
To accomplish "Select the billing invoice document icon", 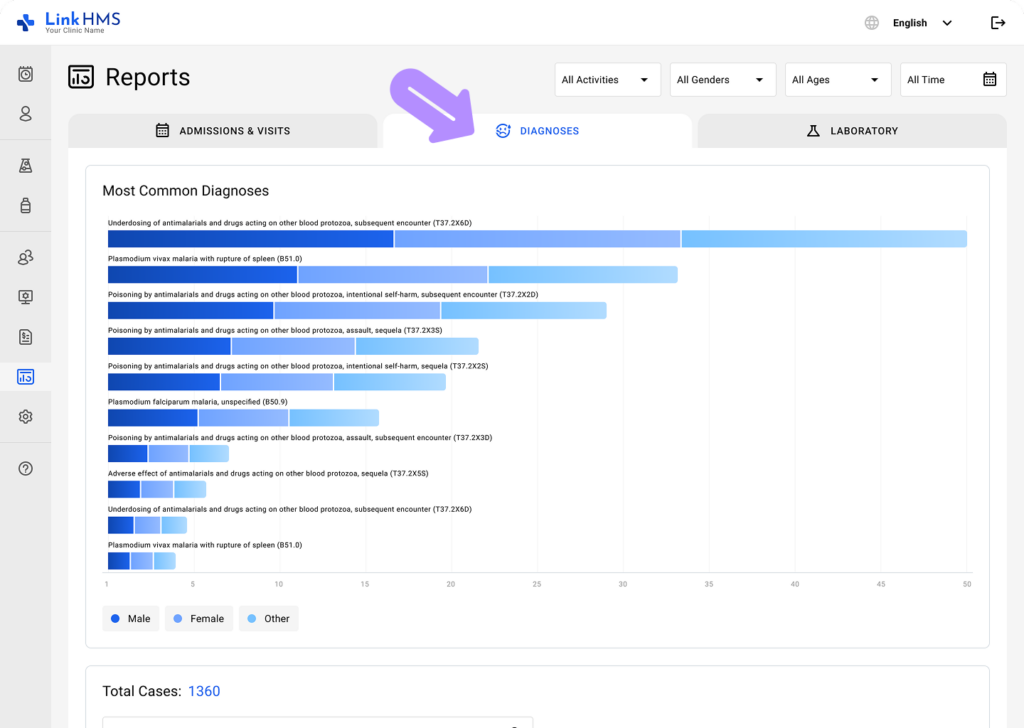I will pos(25,336).
